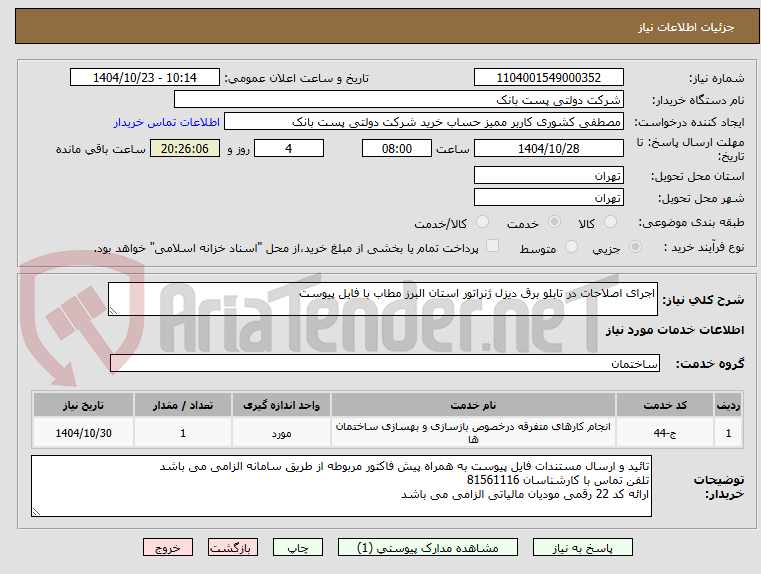Click the چاپ print button

point(298,547)
